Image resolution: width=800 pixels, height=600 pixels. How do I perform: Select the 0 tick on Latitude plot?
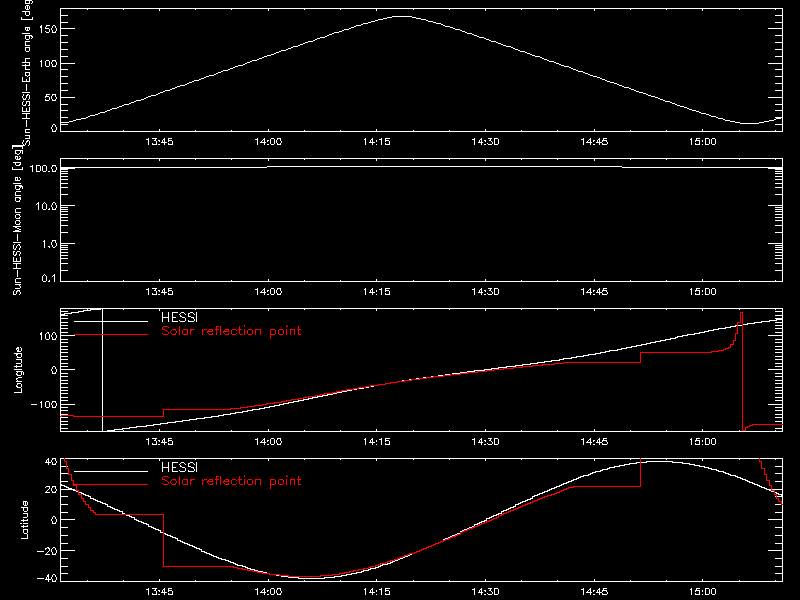pyautogui.click(x=54, y=520)
